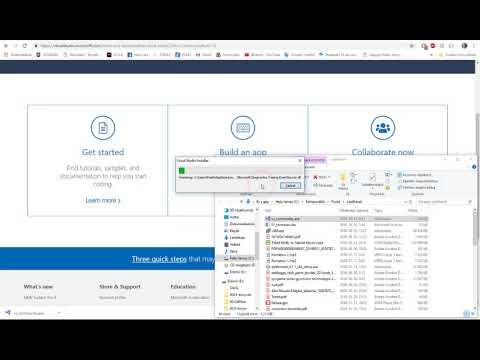Viewport: 480px width, 360px height.
Task: Click the Education footer heading
Action: [183, 287]
